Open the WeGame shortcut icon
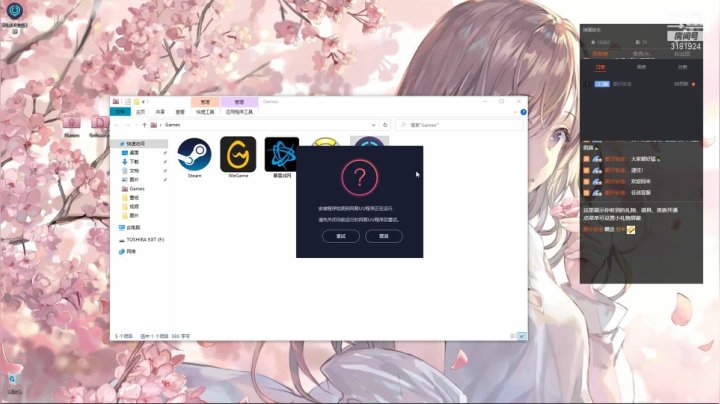This screenshot has width=720, height=404. 238,158
